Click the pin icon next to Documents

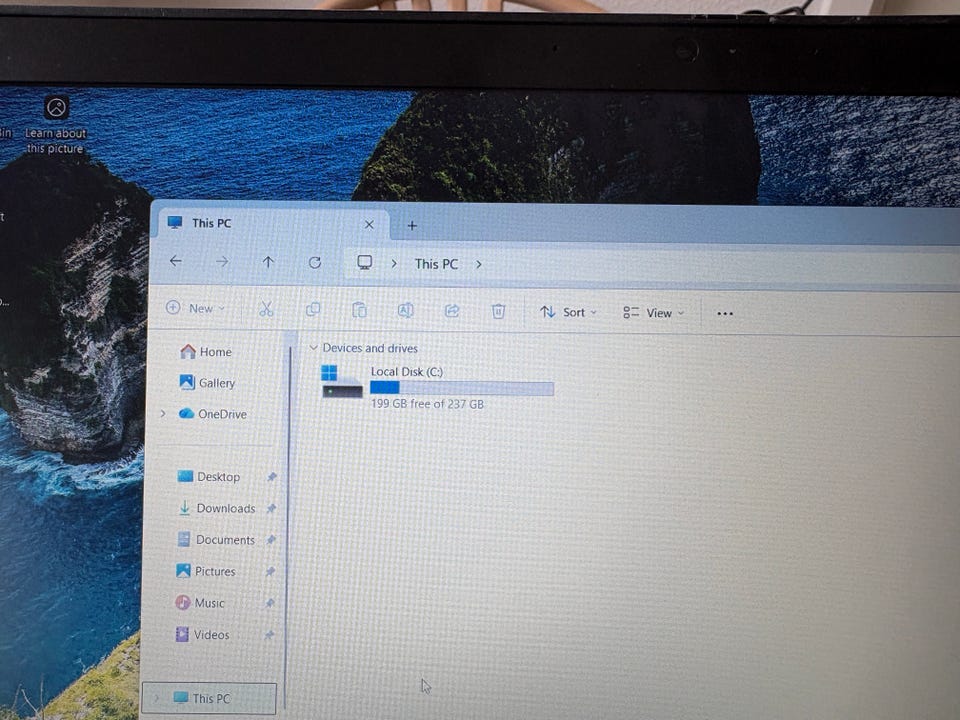point(271,540)
